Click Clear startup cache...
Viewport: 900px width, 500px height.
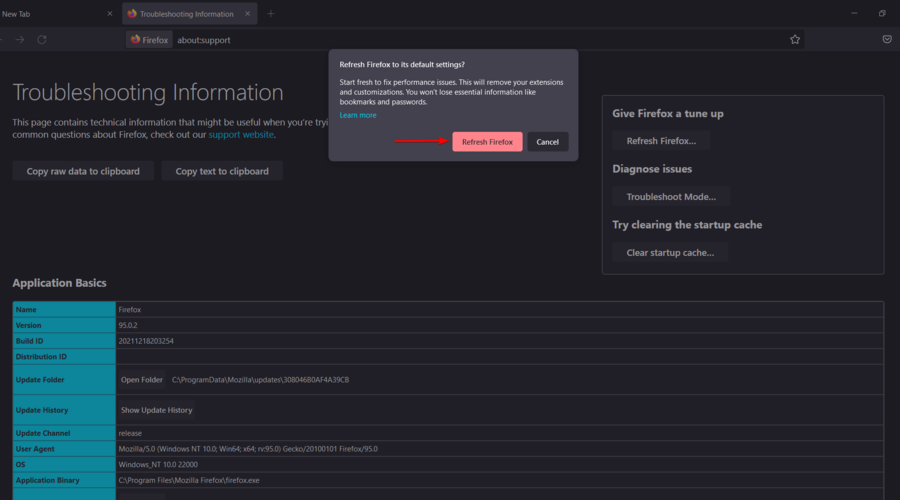click(670, 253)
